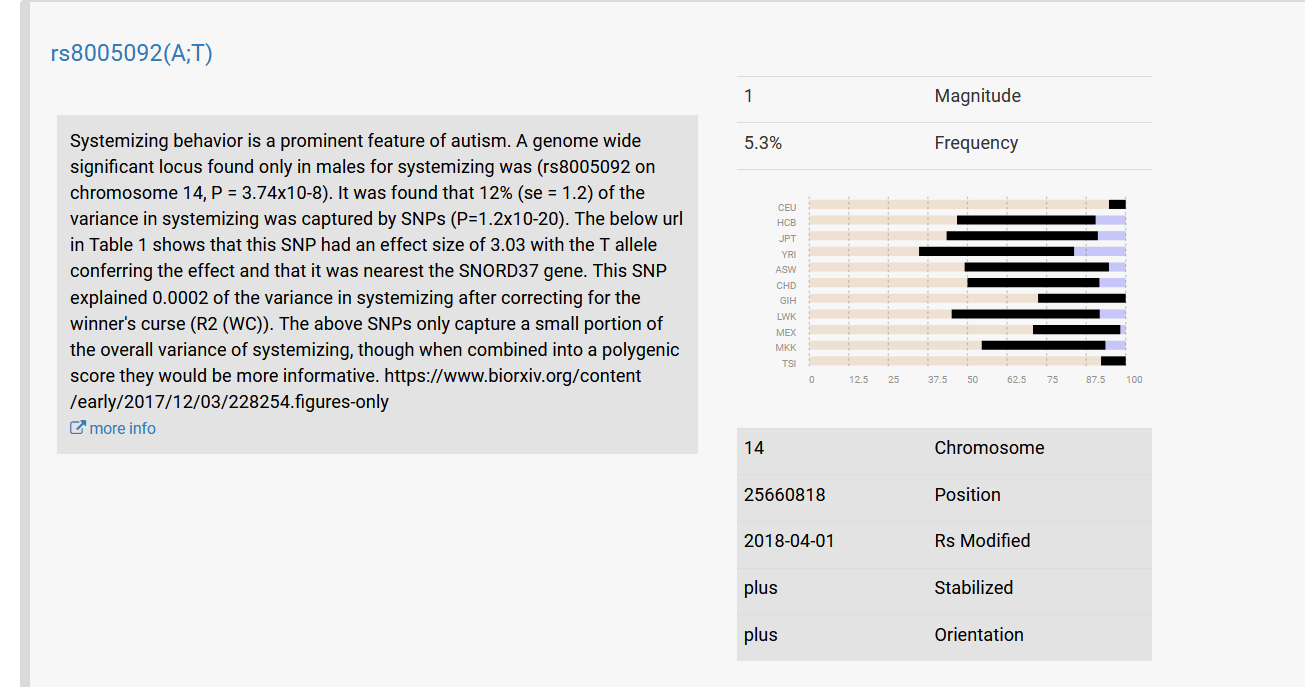1305x687 pixels.
Task: Click the black segment of the CEU bar
Action: pos(1117,204)
